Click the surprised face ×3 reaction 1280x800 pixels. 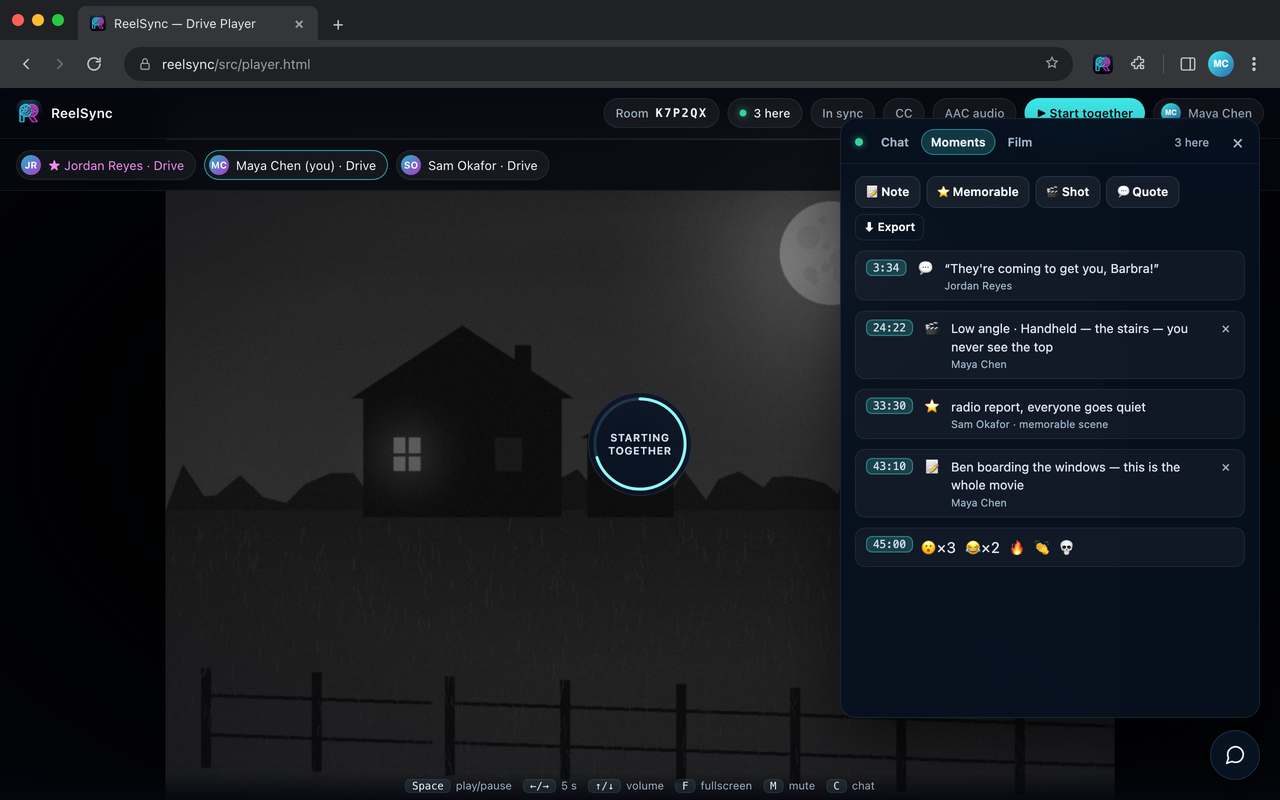point(938,548)
